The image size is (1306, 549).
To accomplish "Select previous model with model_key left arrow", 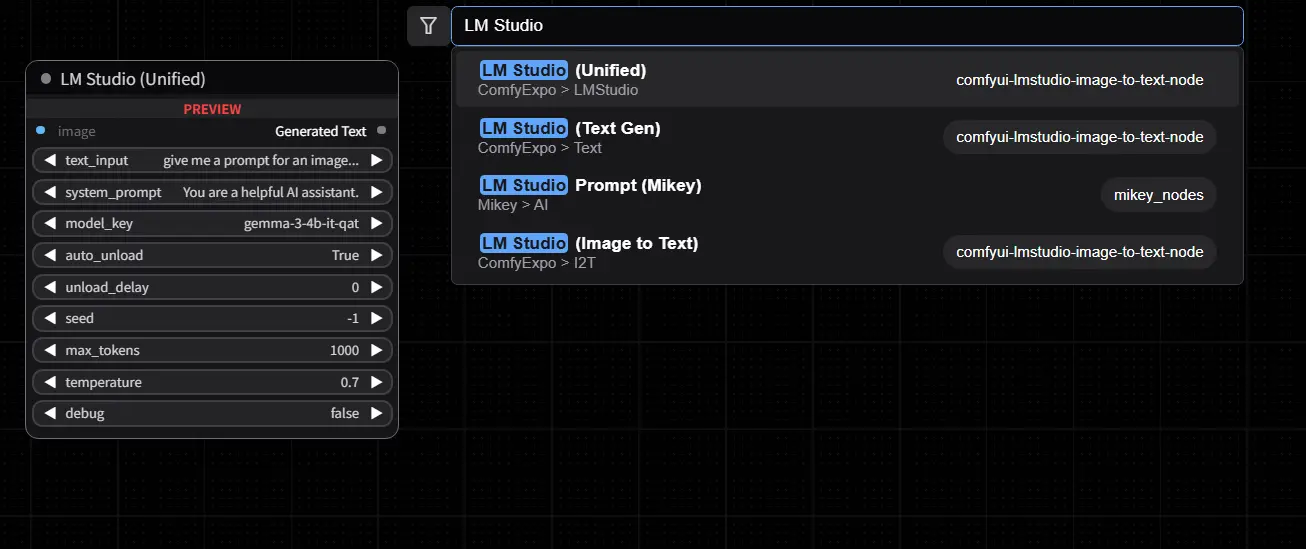I will point(49,224).
